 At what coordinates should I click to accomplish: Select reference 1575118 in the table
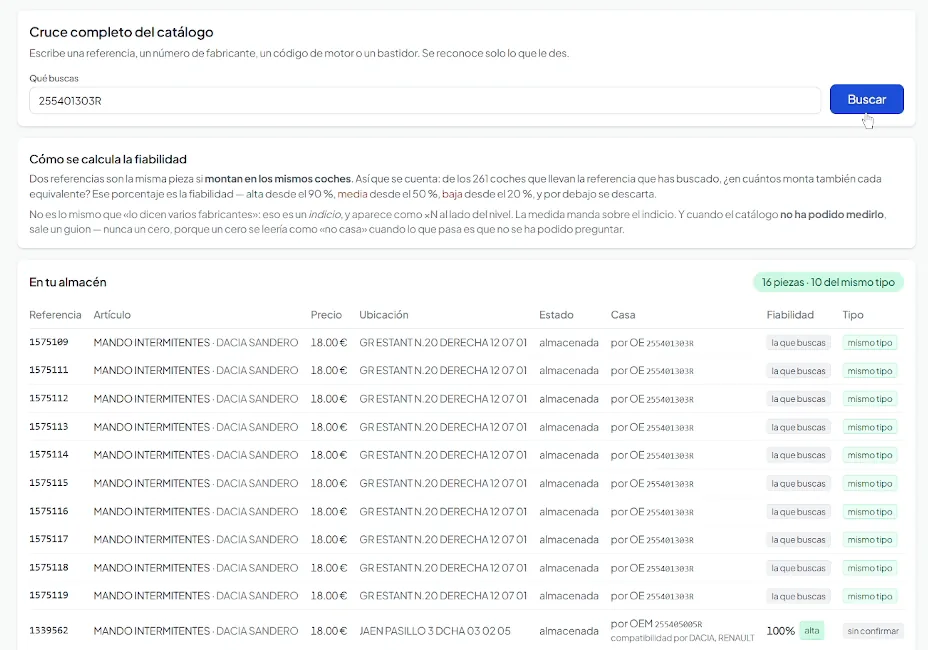(x=49, y=567)
